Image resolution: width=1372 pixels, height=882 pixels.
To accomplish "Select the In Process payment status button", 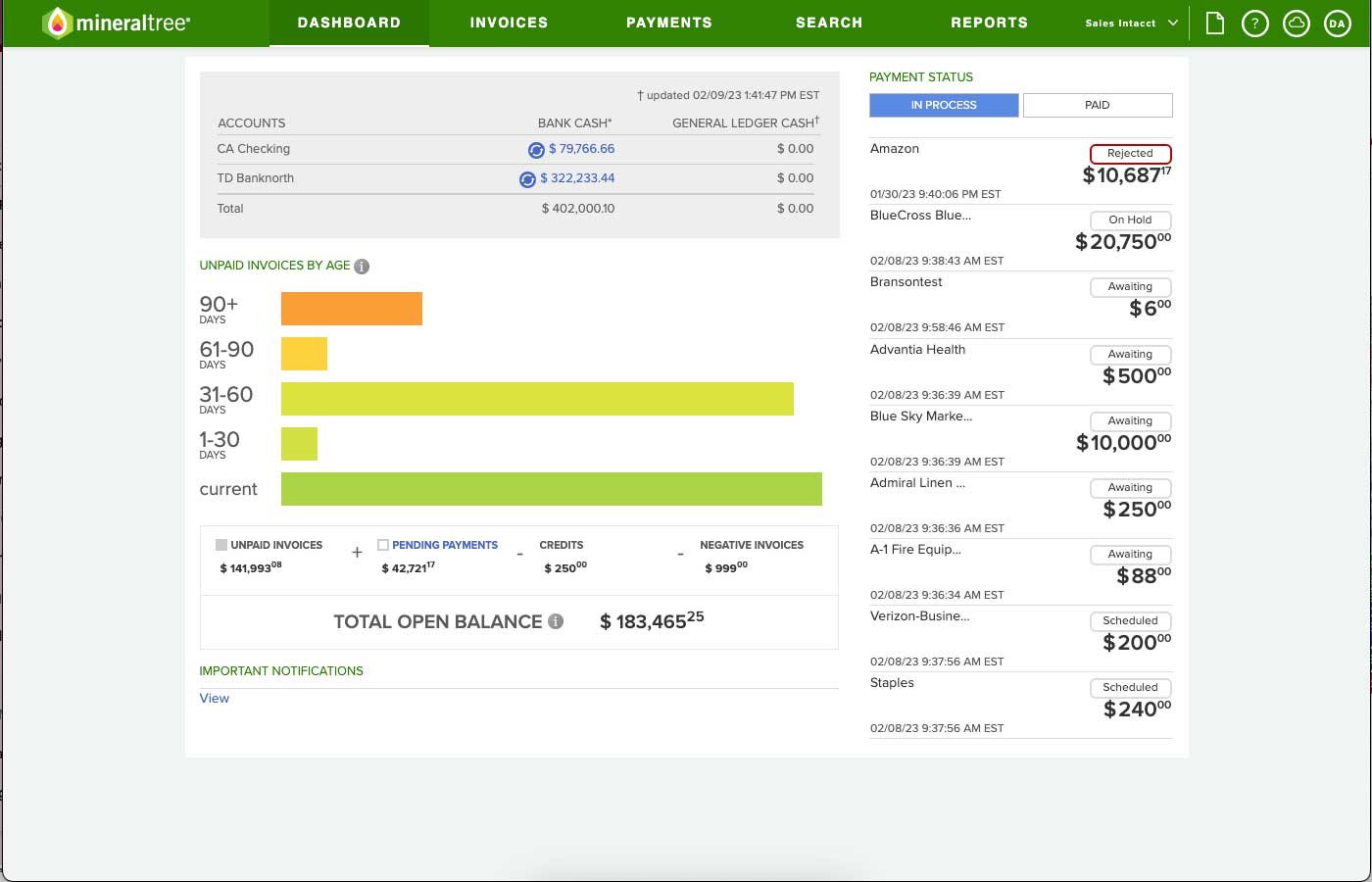I will tap(943, 105).
